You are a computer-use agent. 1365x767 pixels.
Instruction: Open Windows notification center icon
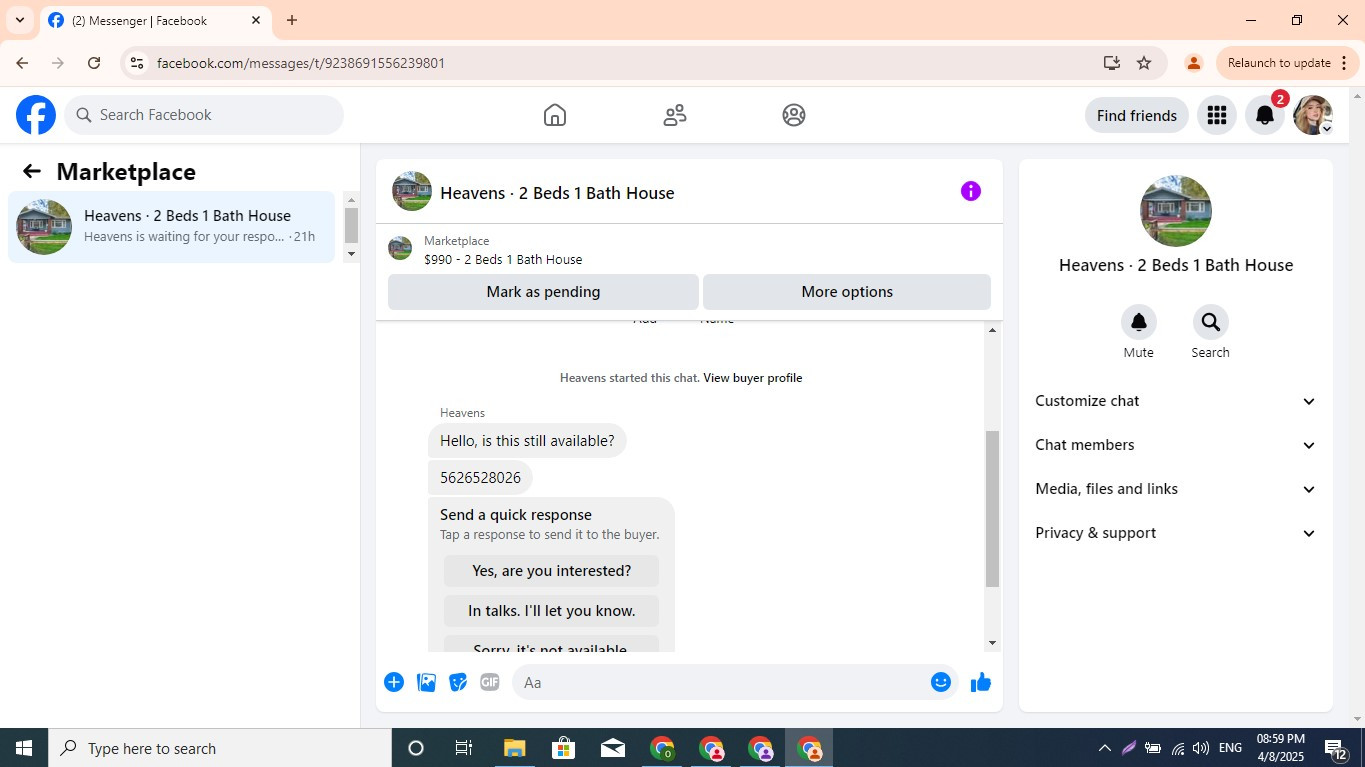click(x=1336, y=748)
